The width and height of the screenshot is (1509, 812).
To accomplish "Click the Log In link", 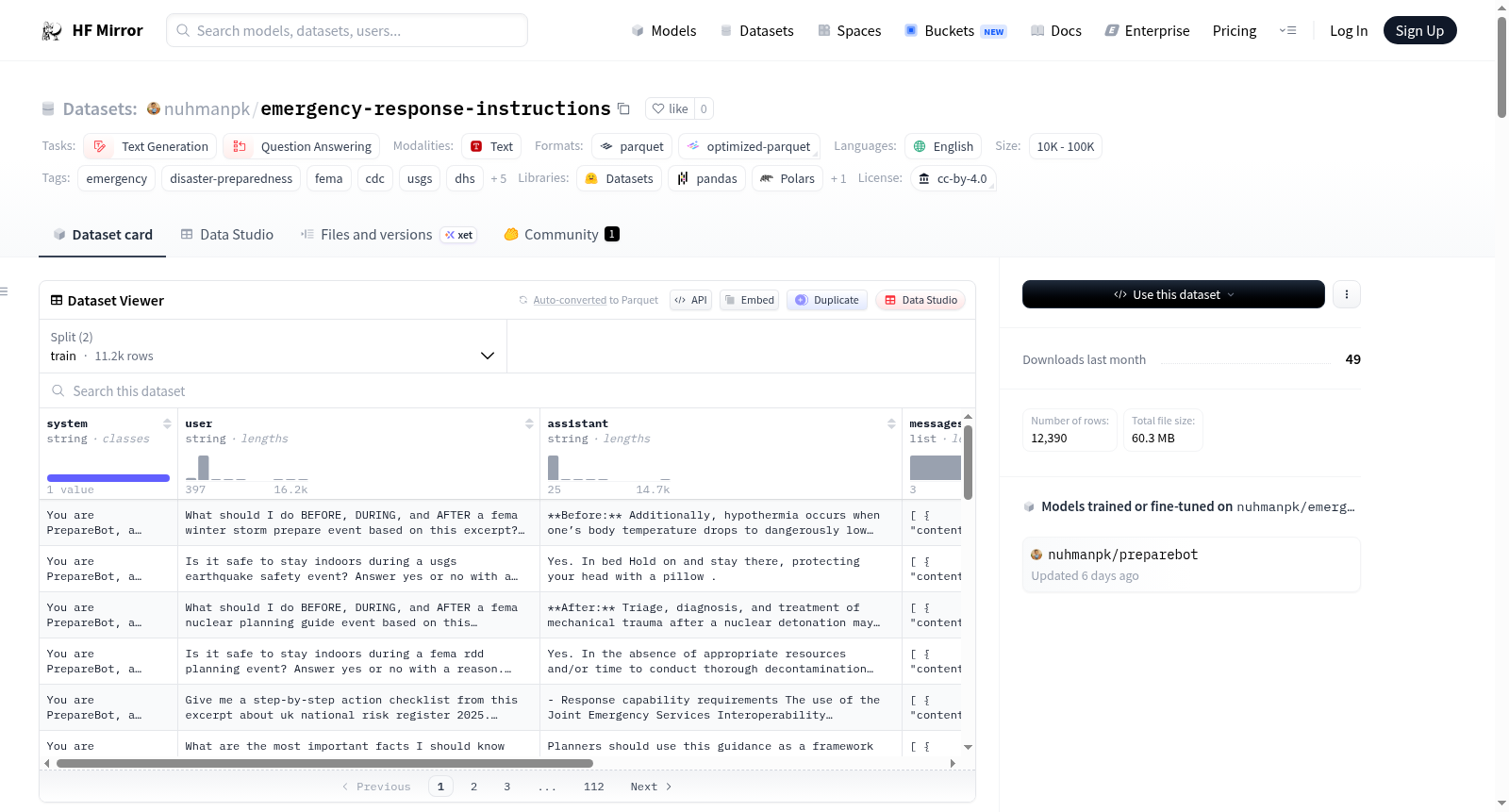I will click(1349, 30).
